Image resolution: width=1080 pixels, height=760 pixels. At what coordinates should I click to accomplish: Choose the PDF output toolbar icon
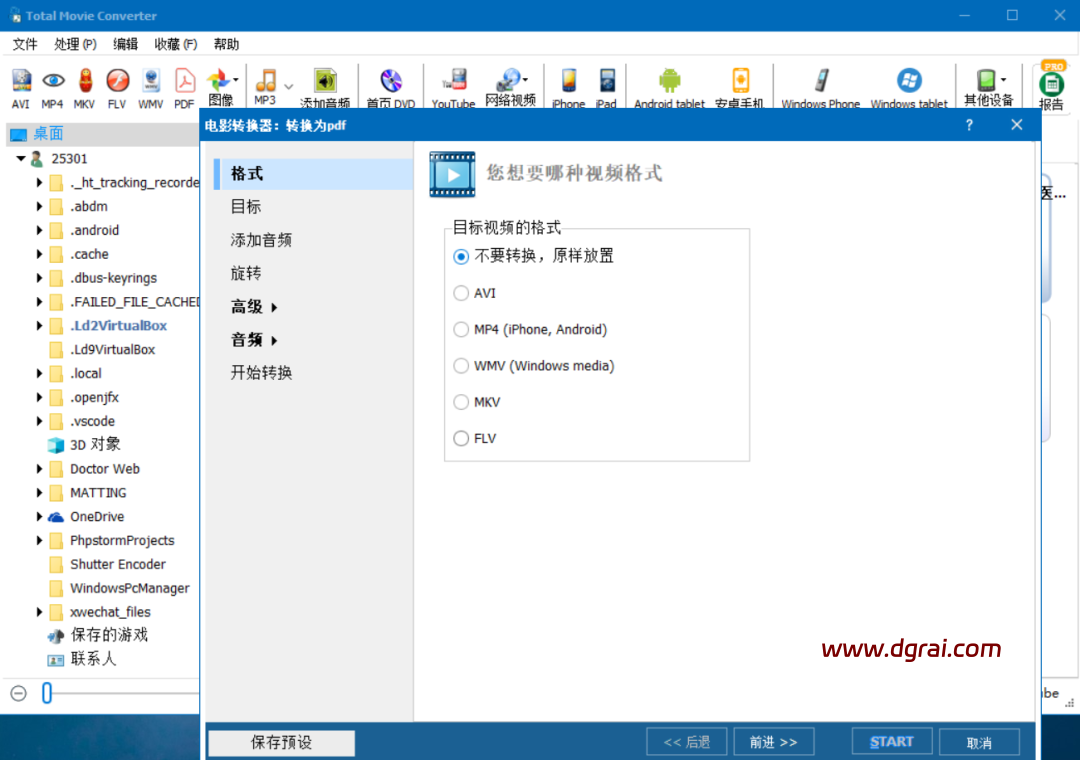pos(184,86)
